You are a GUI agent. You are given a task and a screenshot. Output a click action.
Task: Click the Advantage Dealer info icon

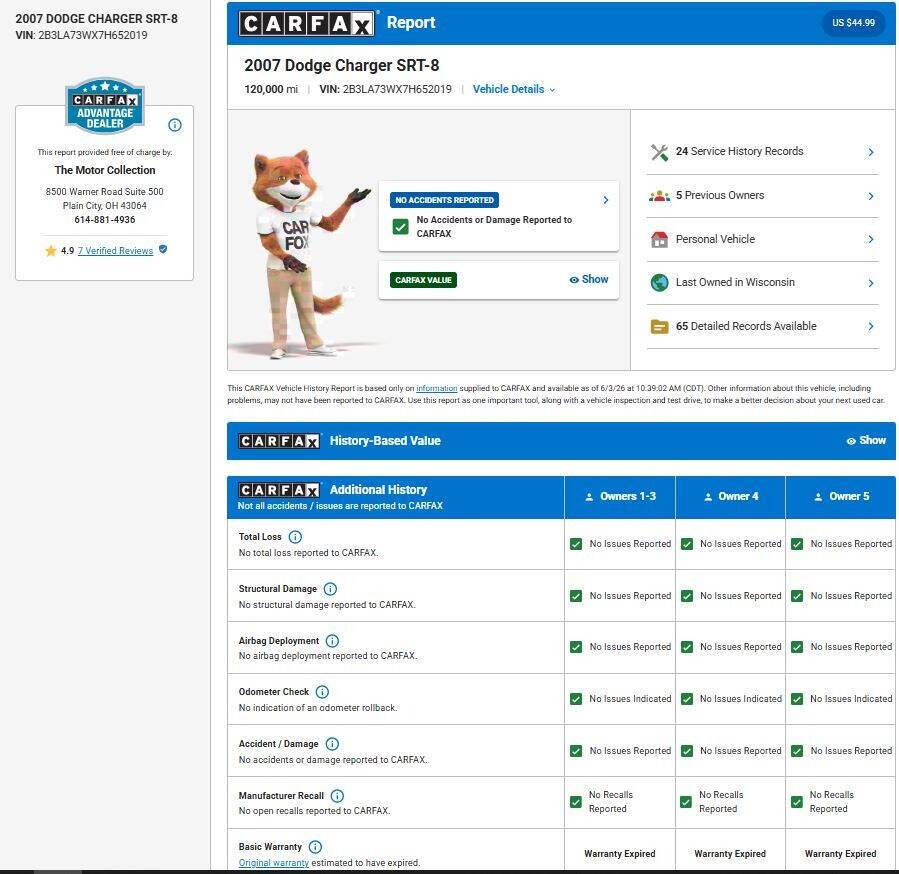175,125
